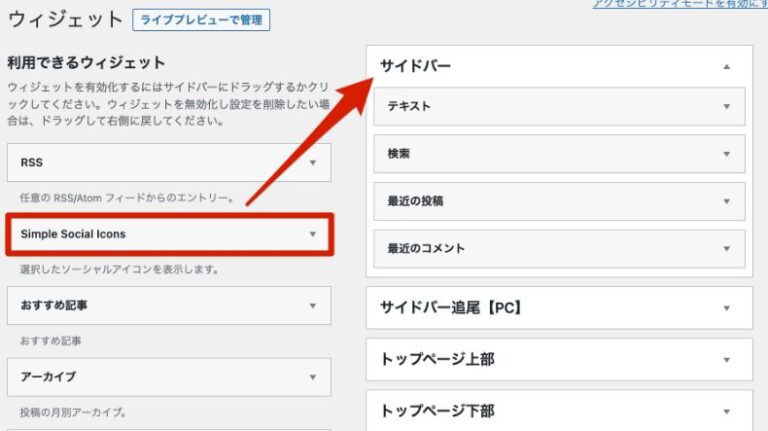Screen dimensions: 768x431
Task: Open the 検索 widget dropdown arrow
Action: coord(727,154)
